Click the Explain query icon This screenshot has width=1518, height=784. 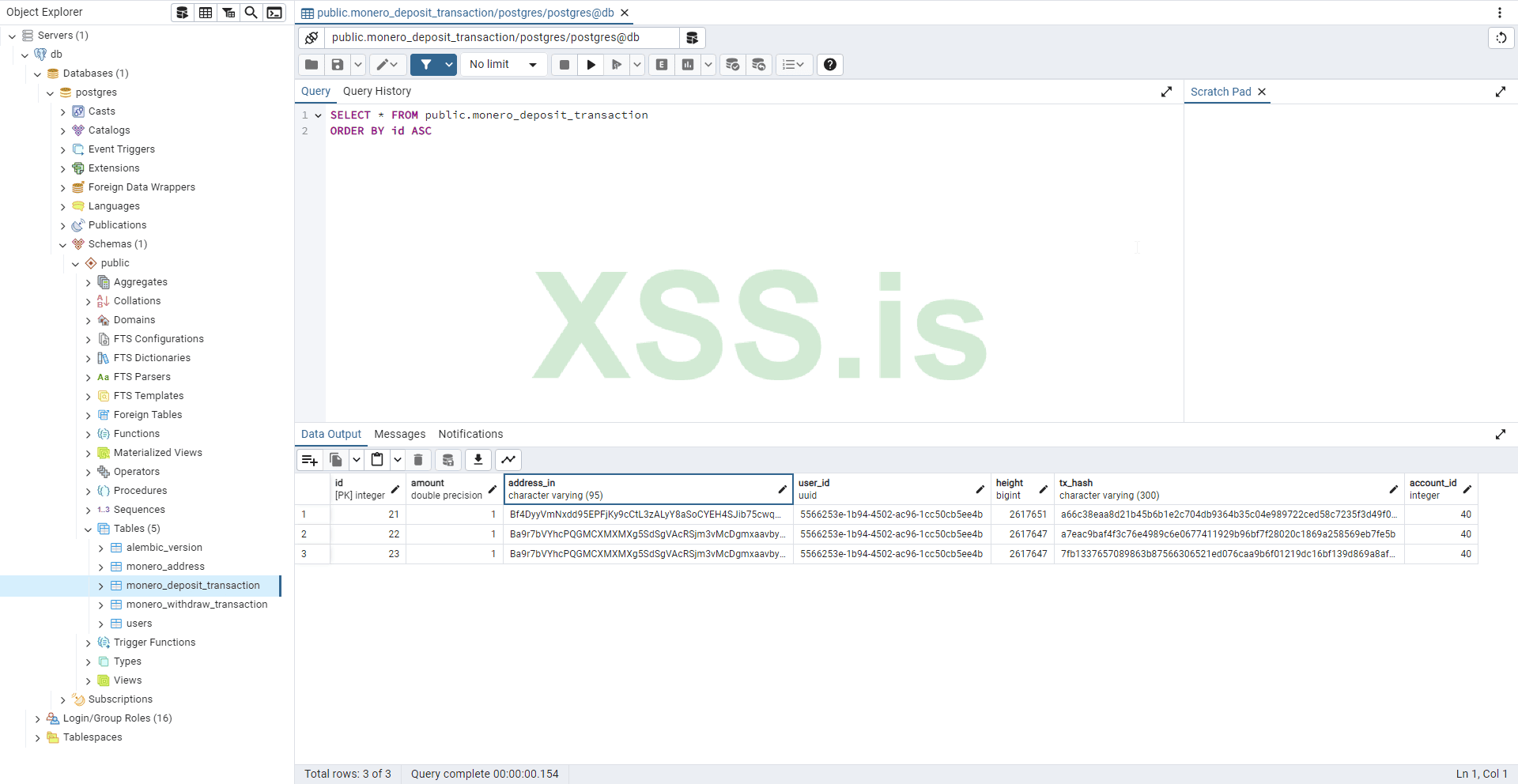(662, 65)
